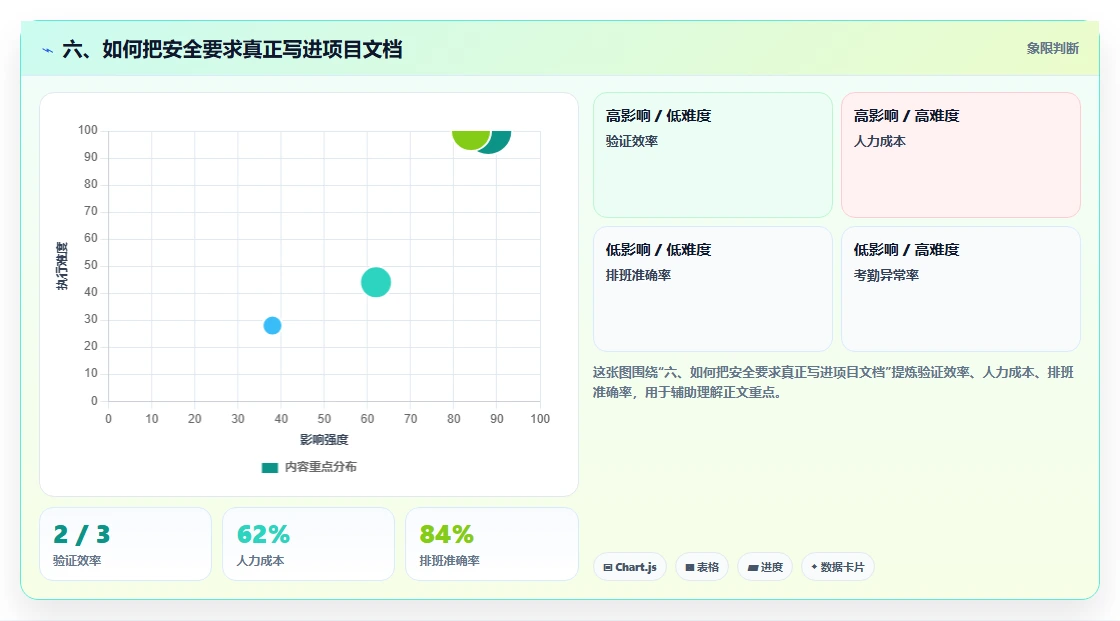Click the 影响强度 x-axis label
The width and height of the screenshot is (1120, 621).
click(x=324, y=439)
